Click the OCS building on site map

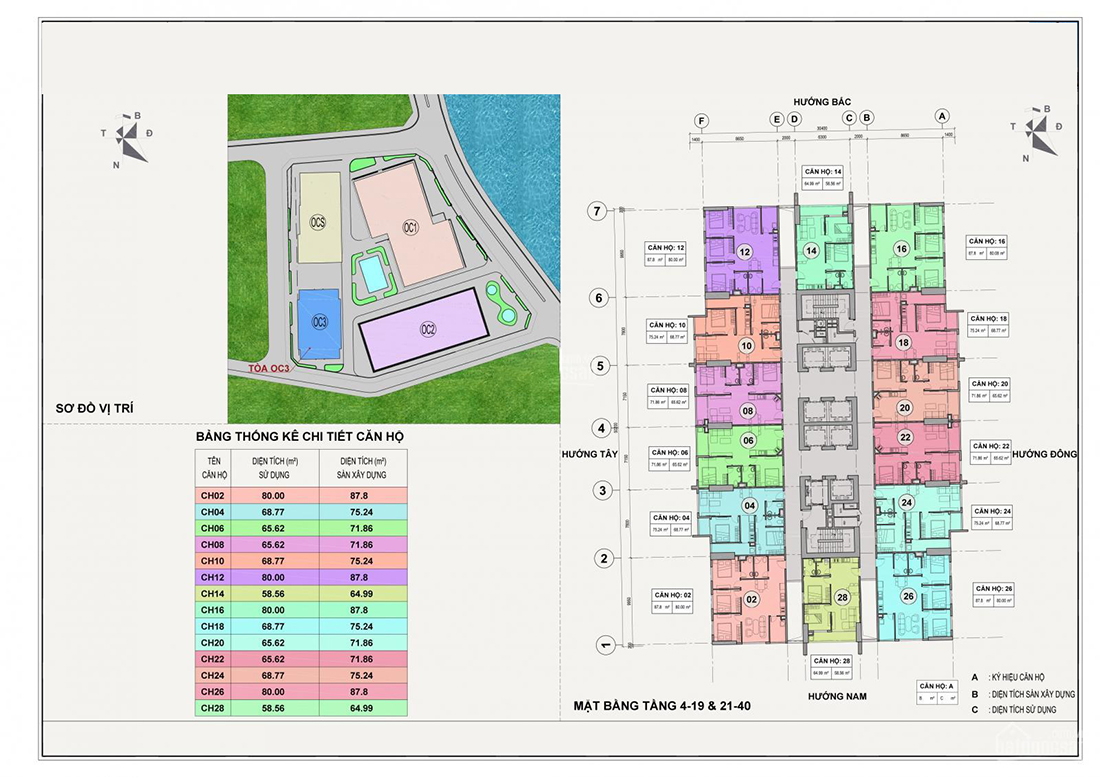point(318,219)
